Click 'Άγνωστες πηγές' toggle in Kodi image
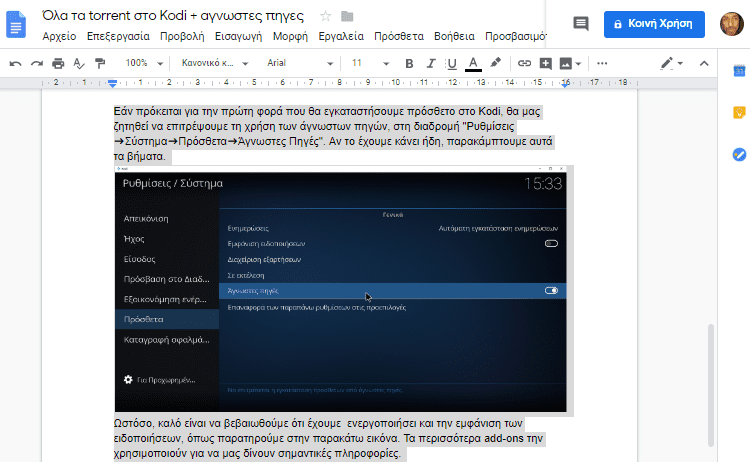This screenshot has width=750, height=462. 551,290
